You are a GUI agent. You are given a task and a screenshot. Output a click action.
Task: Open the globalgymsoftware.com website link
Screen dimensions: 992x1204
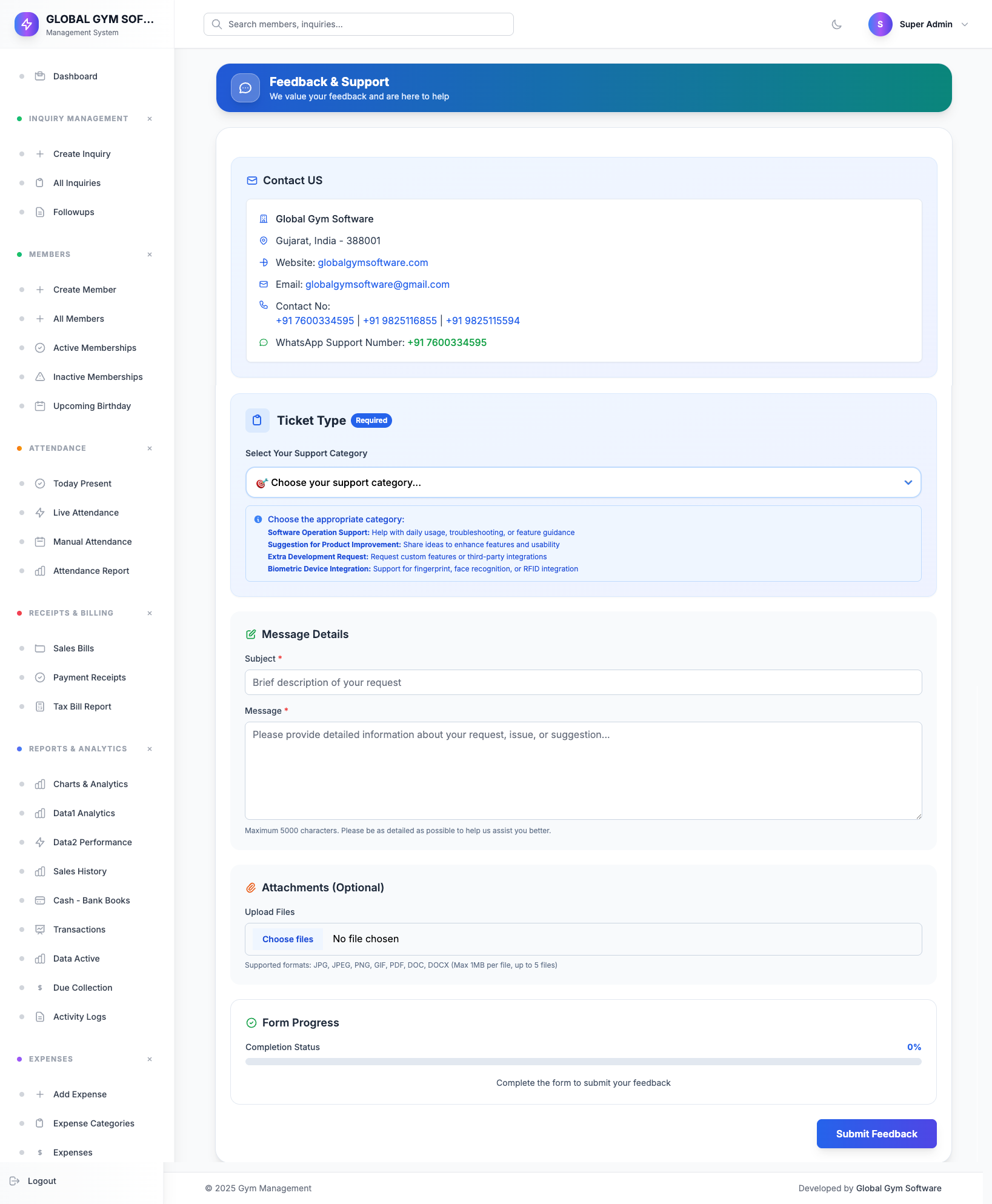click(x=373, y=262)
